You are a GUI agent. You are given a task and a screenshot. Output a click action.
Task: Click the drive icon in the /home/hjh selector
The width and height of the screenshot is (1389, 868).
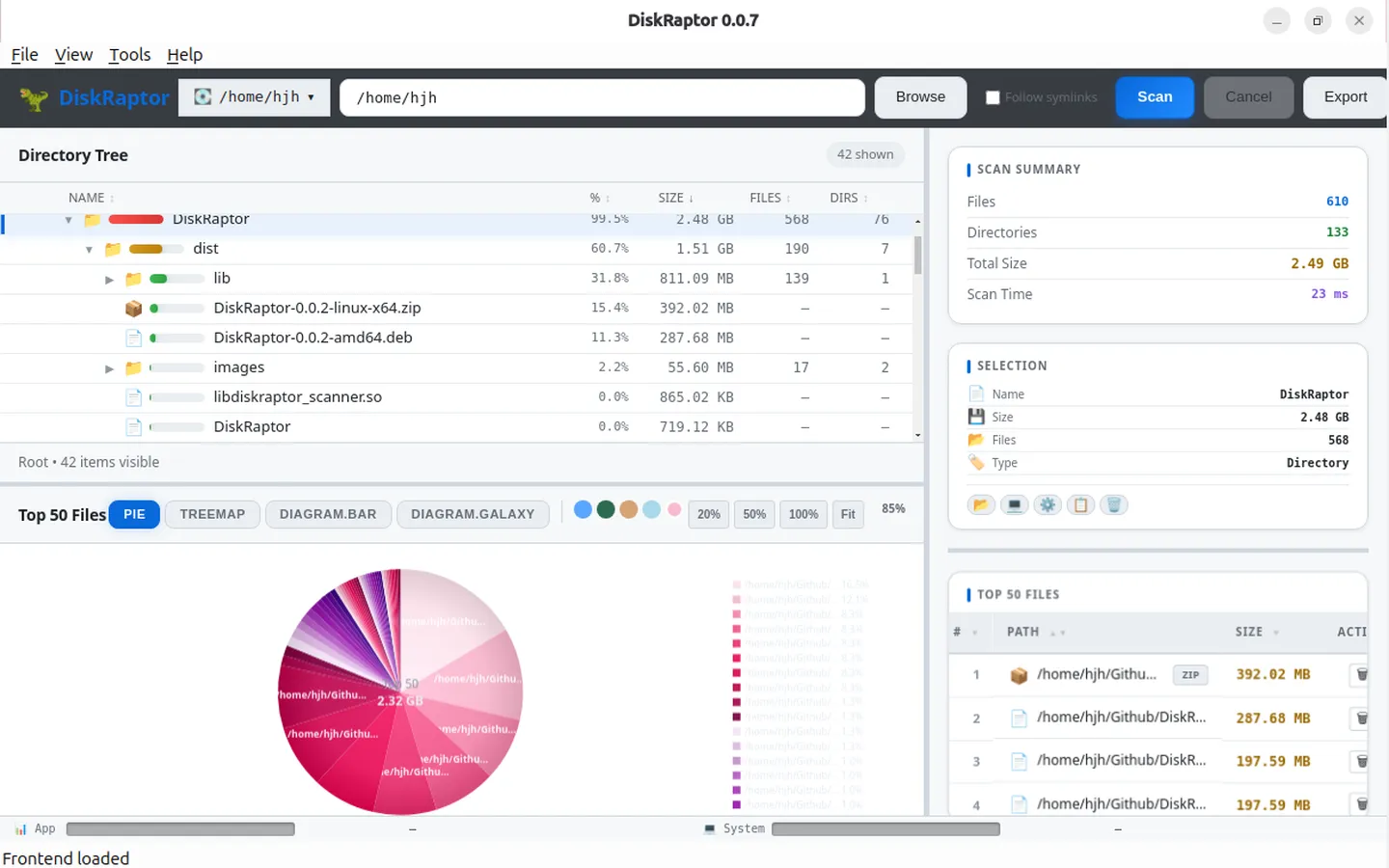click(203, 97)
